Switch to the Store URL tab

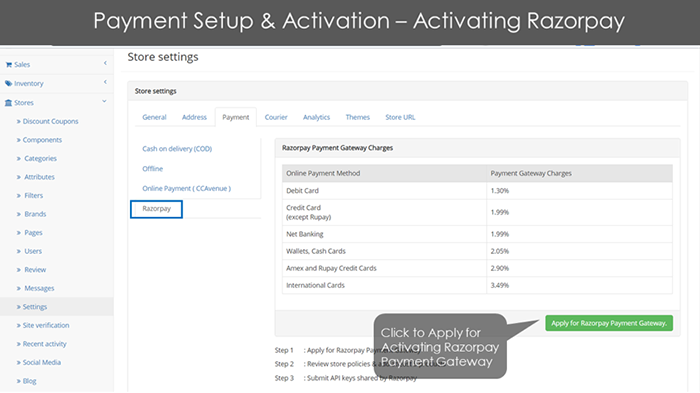(x=400, y=117)
